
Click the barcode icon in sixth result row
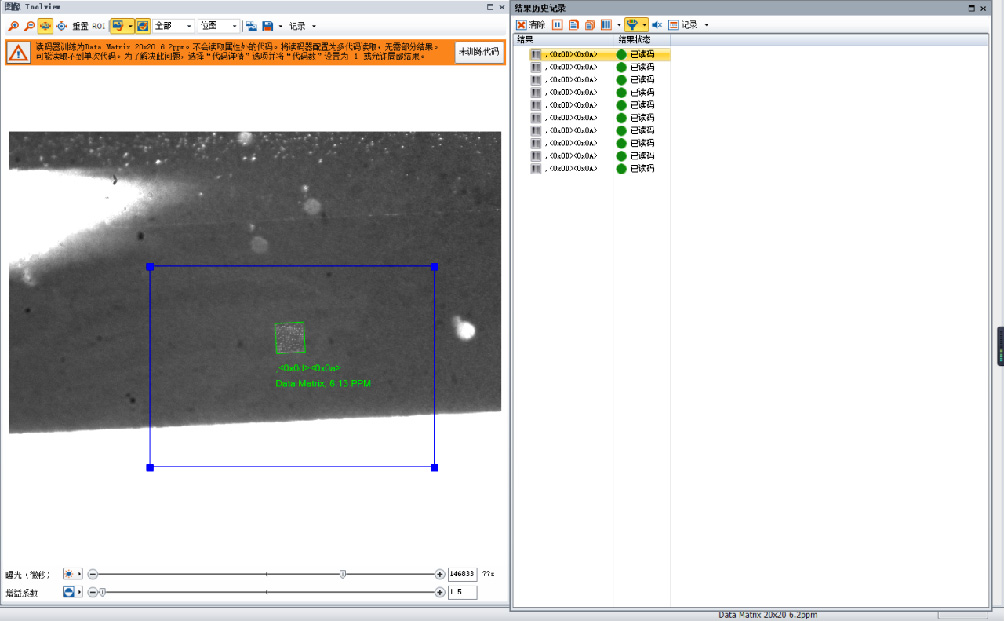(x=536, y=118)
